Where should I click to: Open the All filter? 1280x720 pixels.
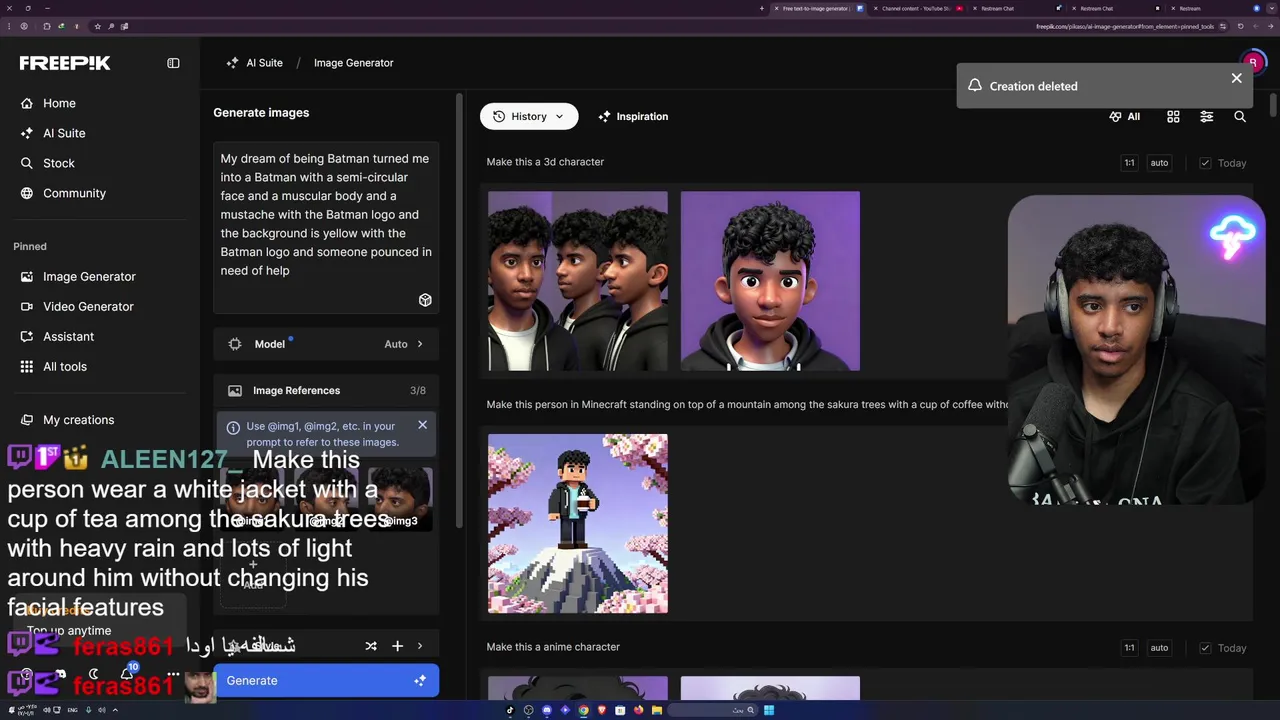1124,117
